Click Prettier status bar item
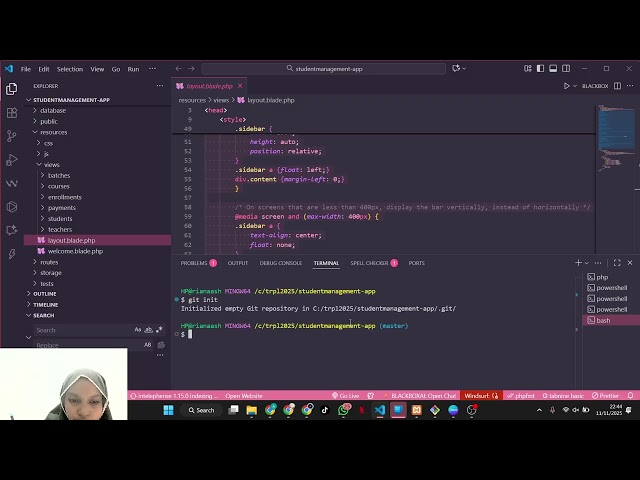Viewport: 640px width, 480px height. [605, 396]
